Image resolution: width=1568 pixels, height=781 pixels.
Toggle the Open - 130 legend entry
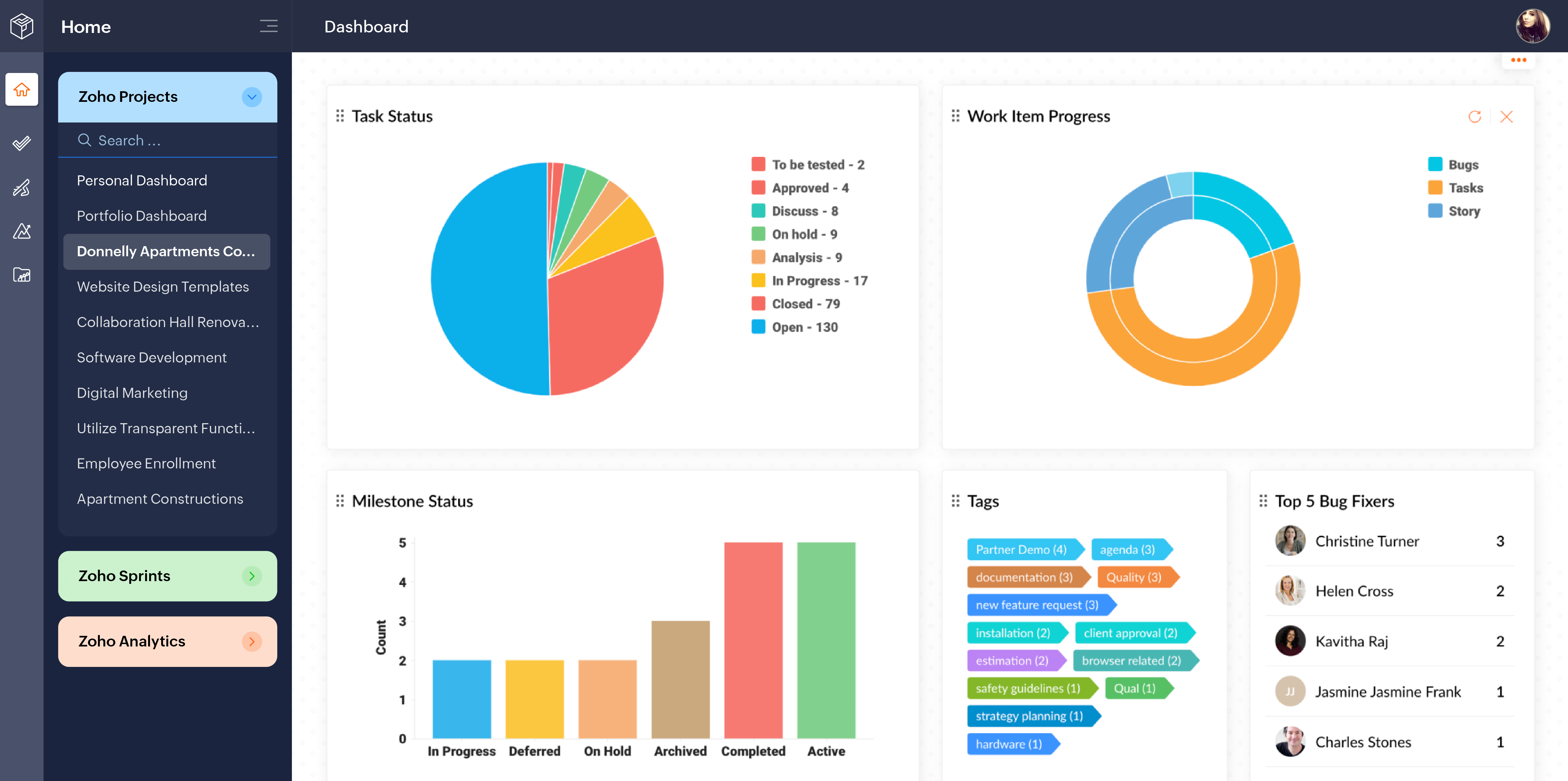pyautogui.click(x=794, y=327)
